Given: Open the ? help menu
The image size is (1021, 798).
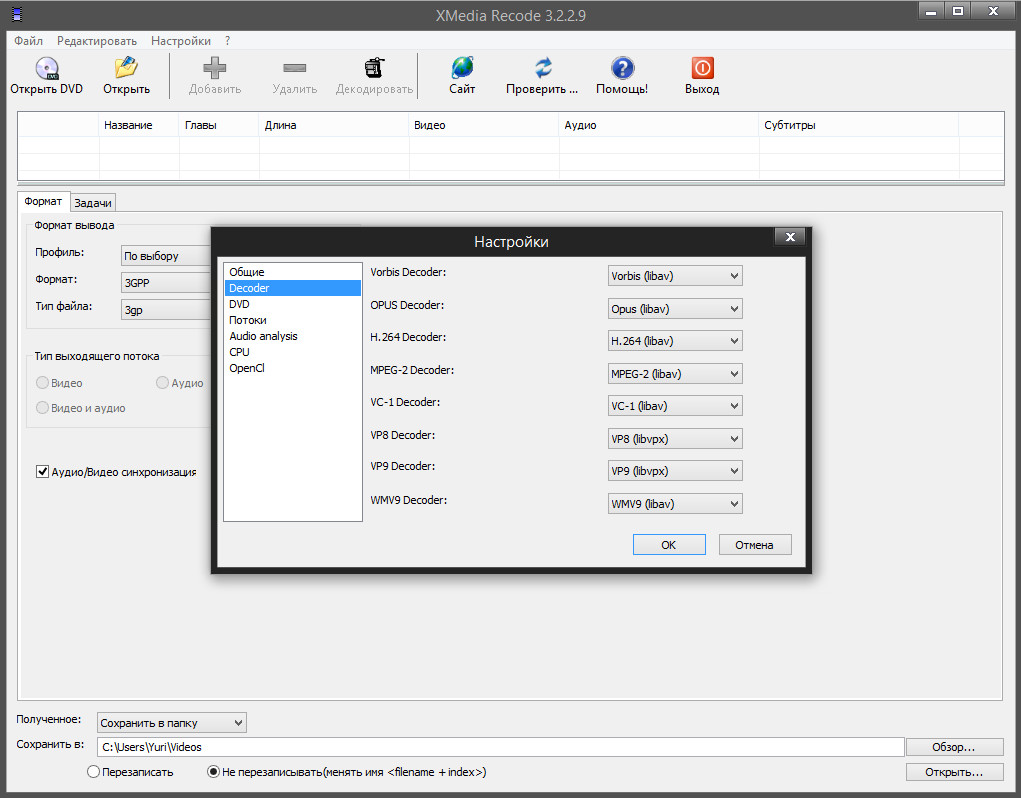Looking at the screenshot, I should tap(227, 41).
